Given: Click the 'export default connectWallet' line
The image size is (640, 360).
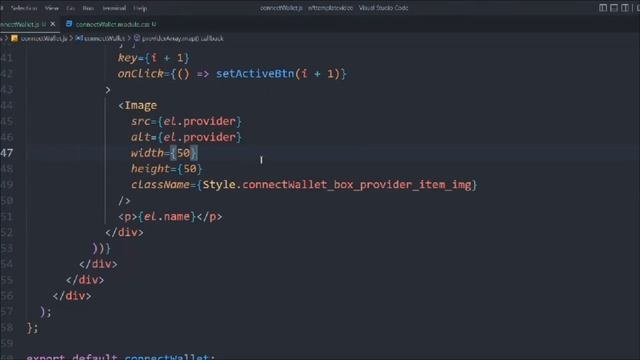Looking at the screenshot, I should click(121, 357).
